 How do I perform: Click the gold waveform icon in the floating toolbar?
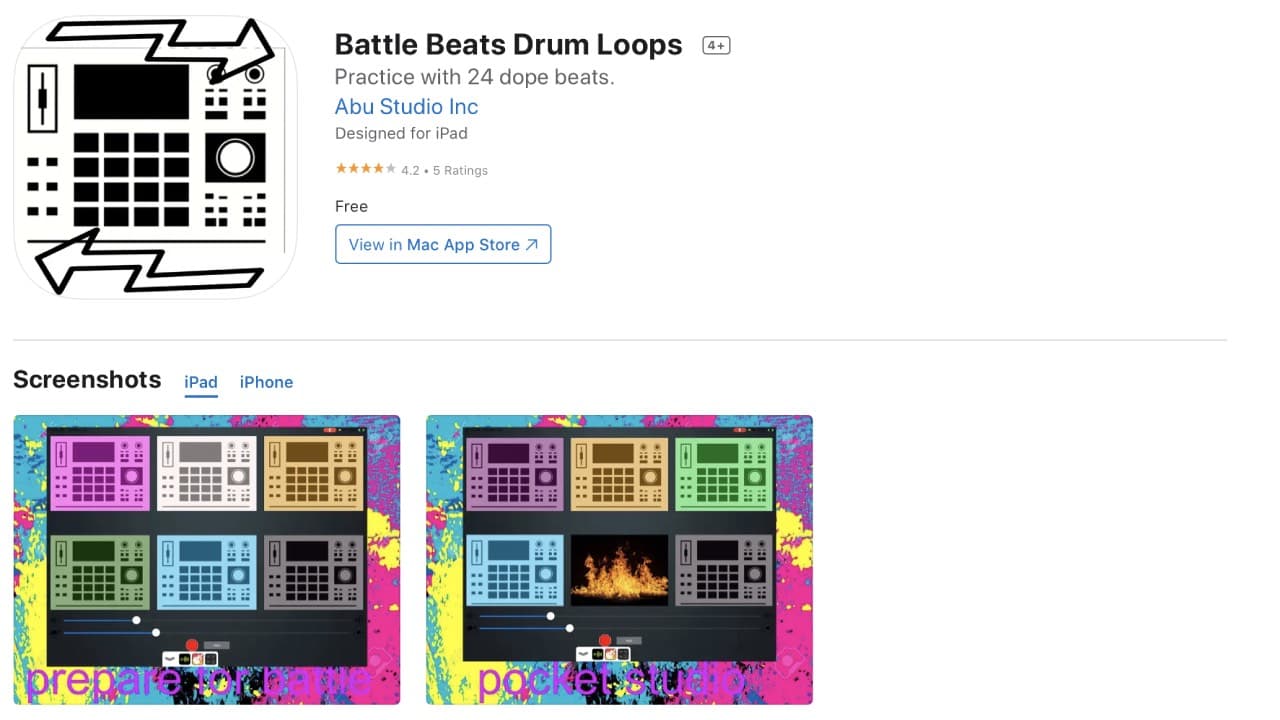[x=186, y=658]
